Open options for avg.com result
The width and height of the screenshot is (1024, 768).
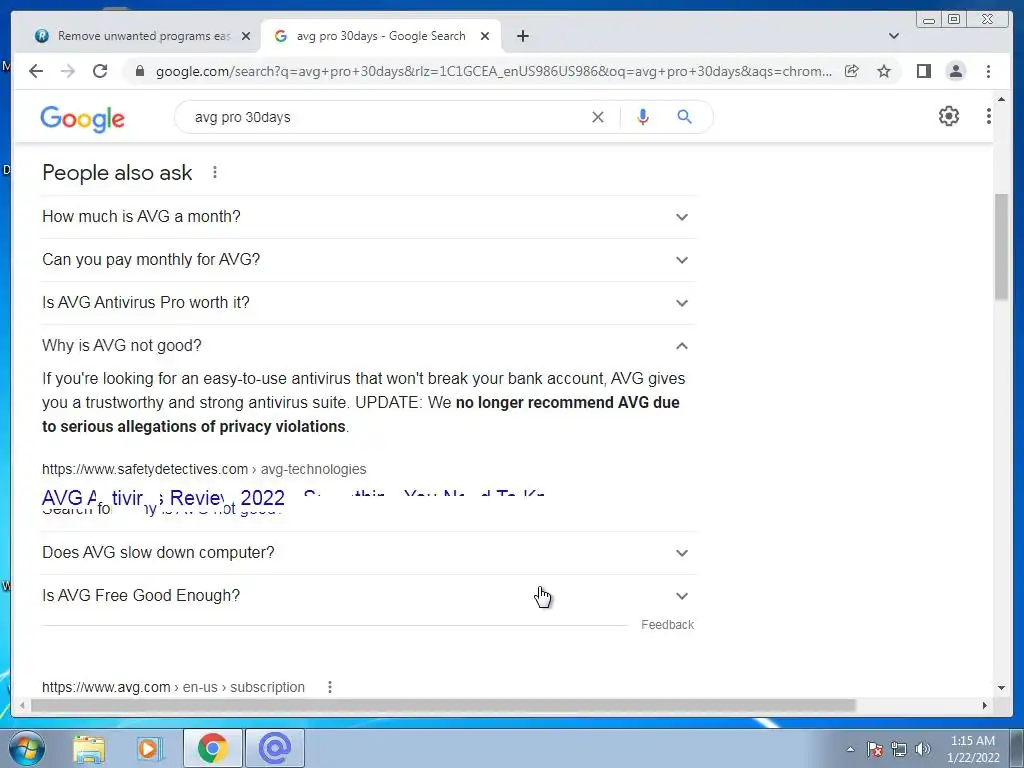[x=330, y=687]
